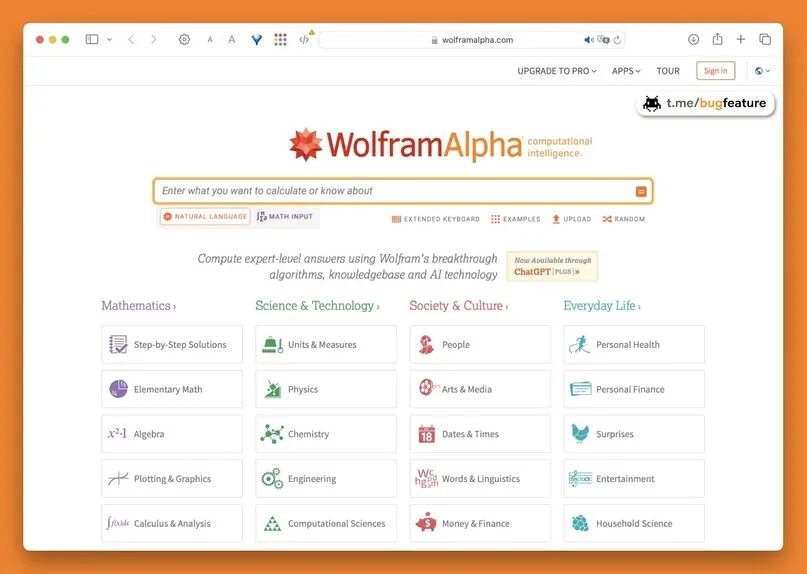Click the reload page icon

(618, 40)
